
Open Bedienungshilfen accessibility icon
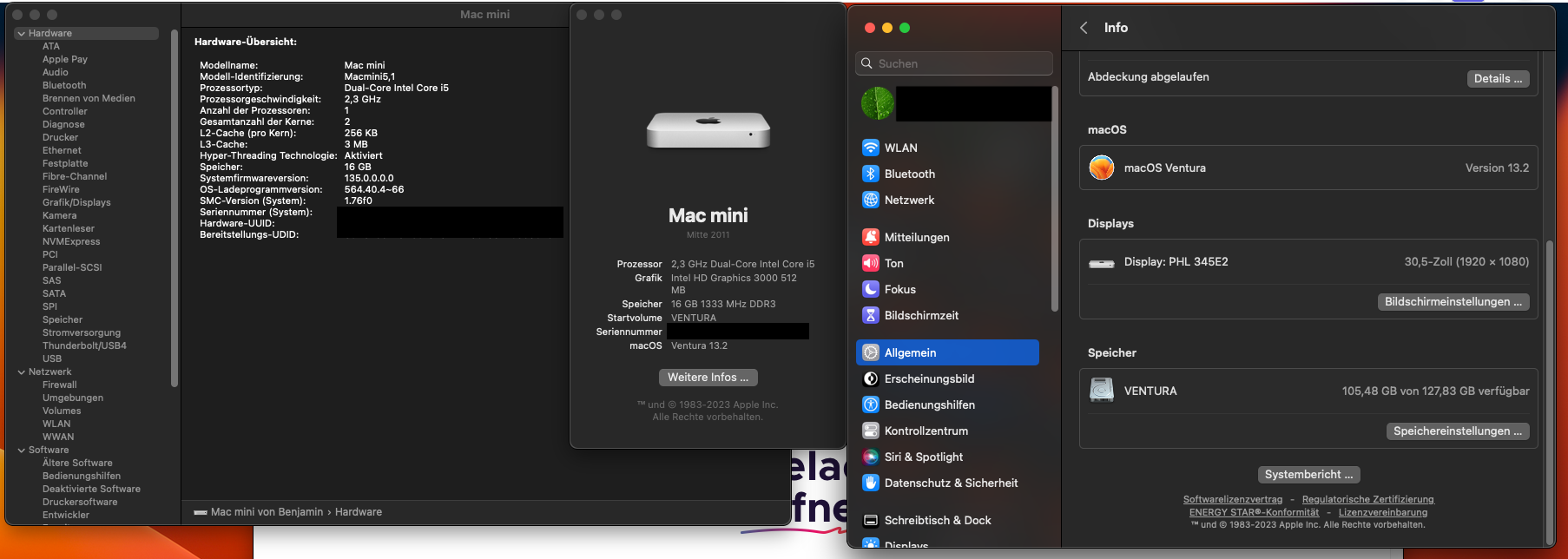[x=870, y=404]
